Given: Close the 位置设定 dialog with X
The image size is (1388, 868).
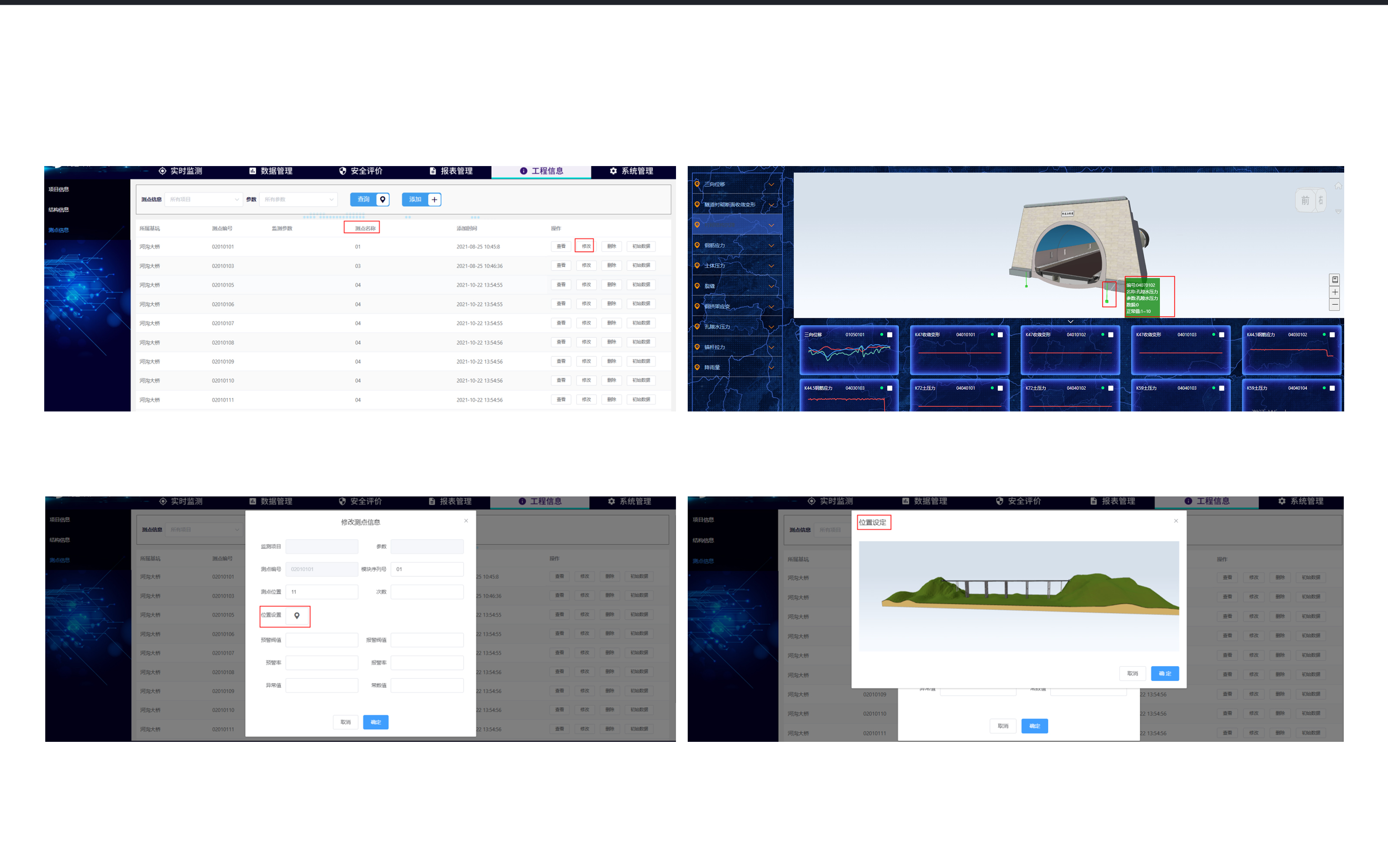Looking at the screenshot, I should point(1176,521).
